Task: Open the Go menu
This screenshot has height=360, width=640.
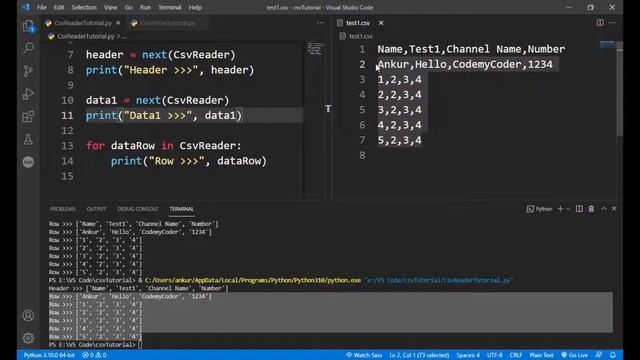Action: click(x=129, y=7)
